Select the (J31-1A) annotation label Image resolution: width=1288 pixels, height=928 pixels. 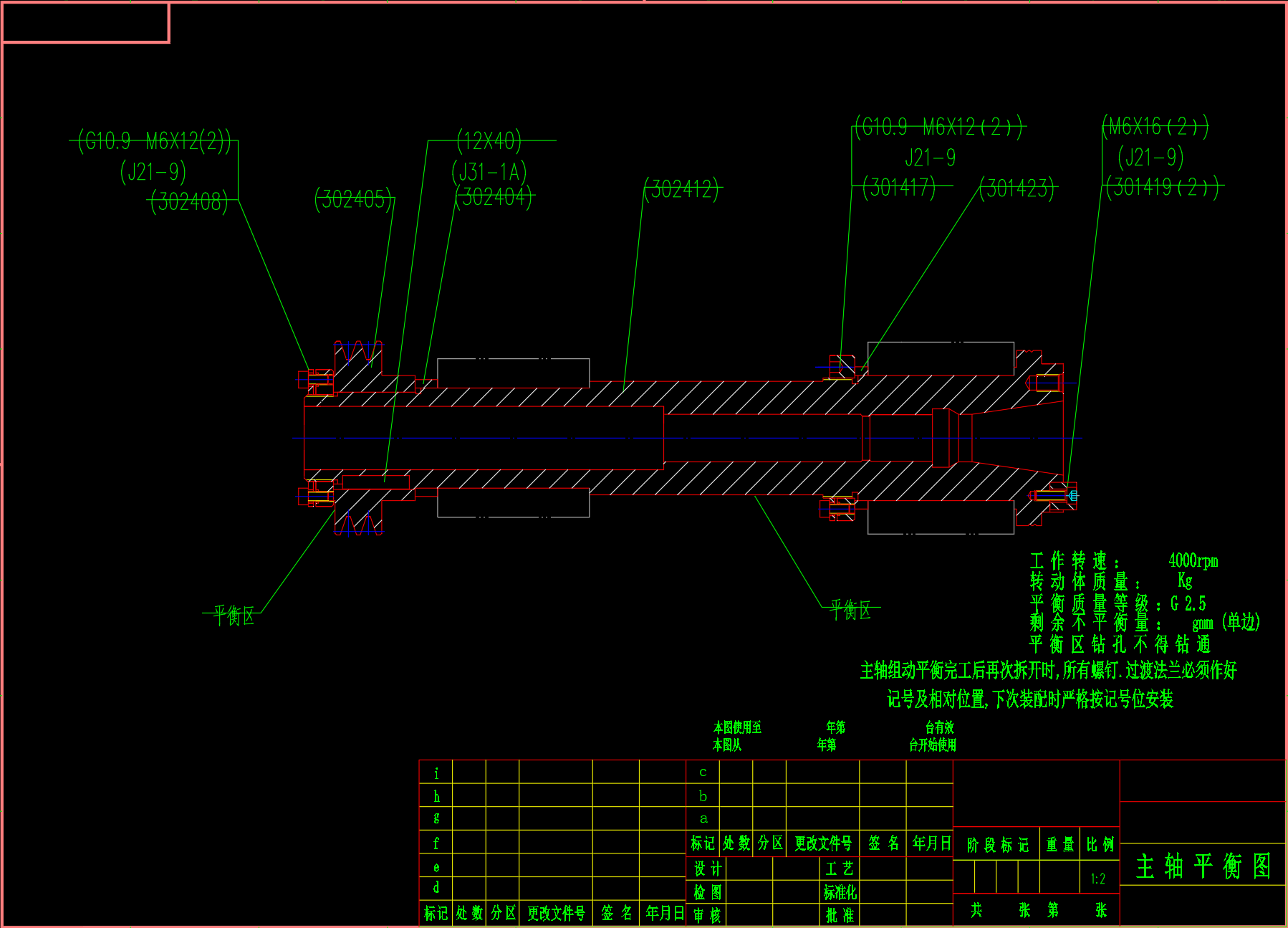489,171
